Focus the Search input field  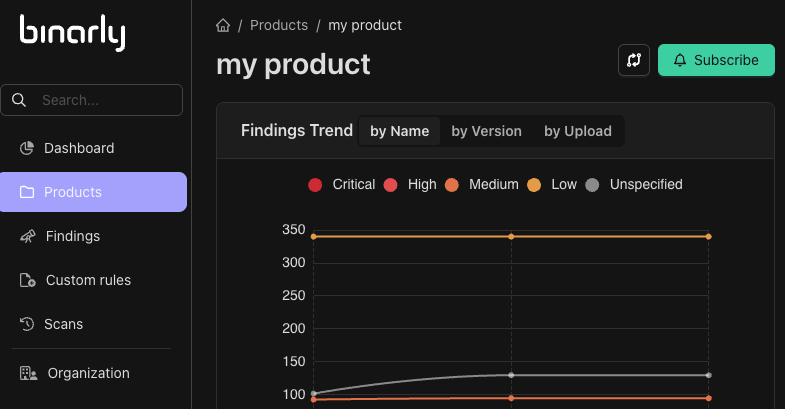(92, 100)
